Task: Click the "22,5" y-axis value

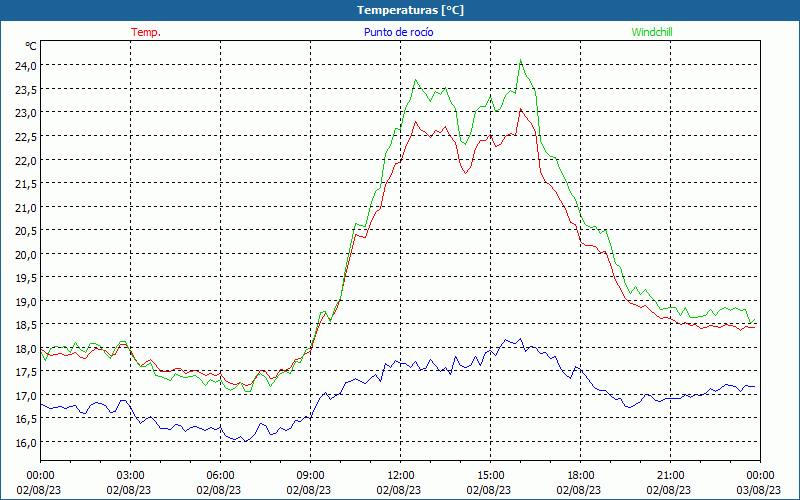Action: click(26, 136)
